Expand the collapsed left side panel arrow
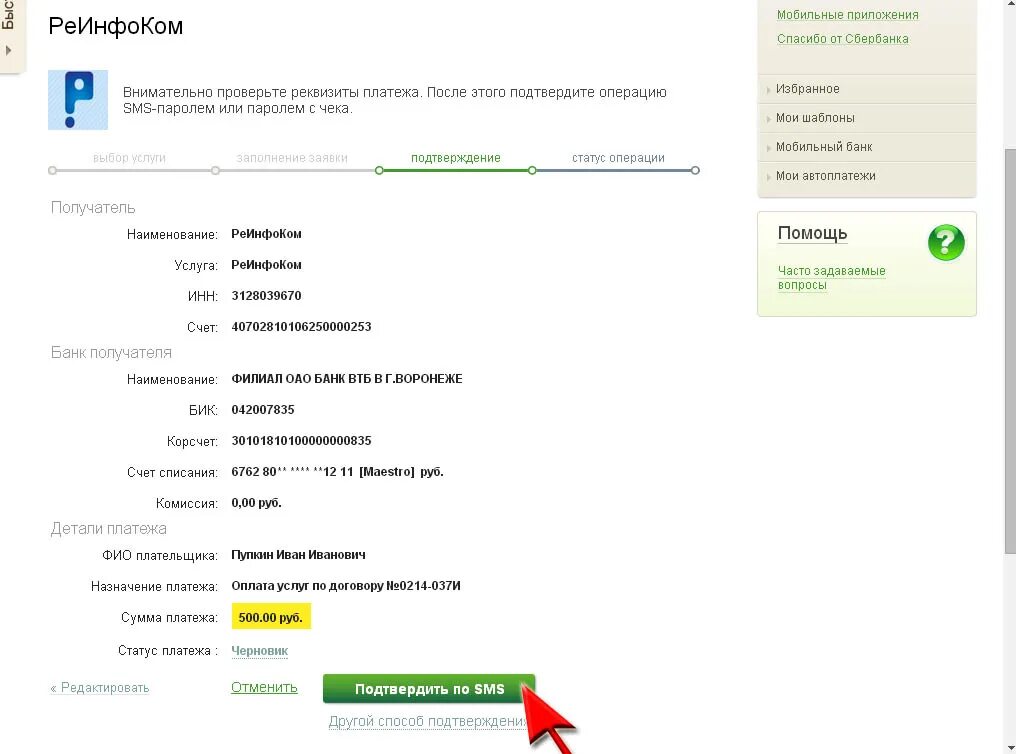The width and height of the screenshot is (1016, 754). tap(8, 50)
